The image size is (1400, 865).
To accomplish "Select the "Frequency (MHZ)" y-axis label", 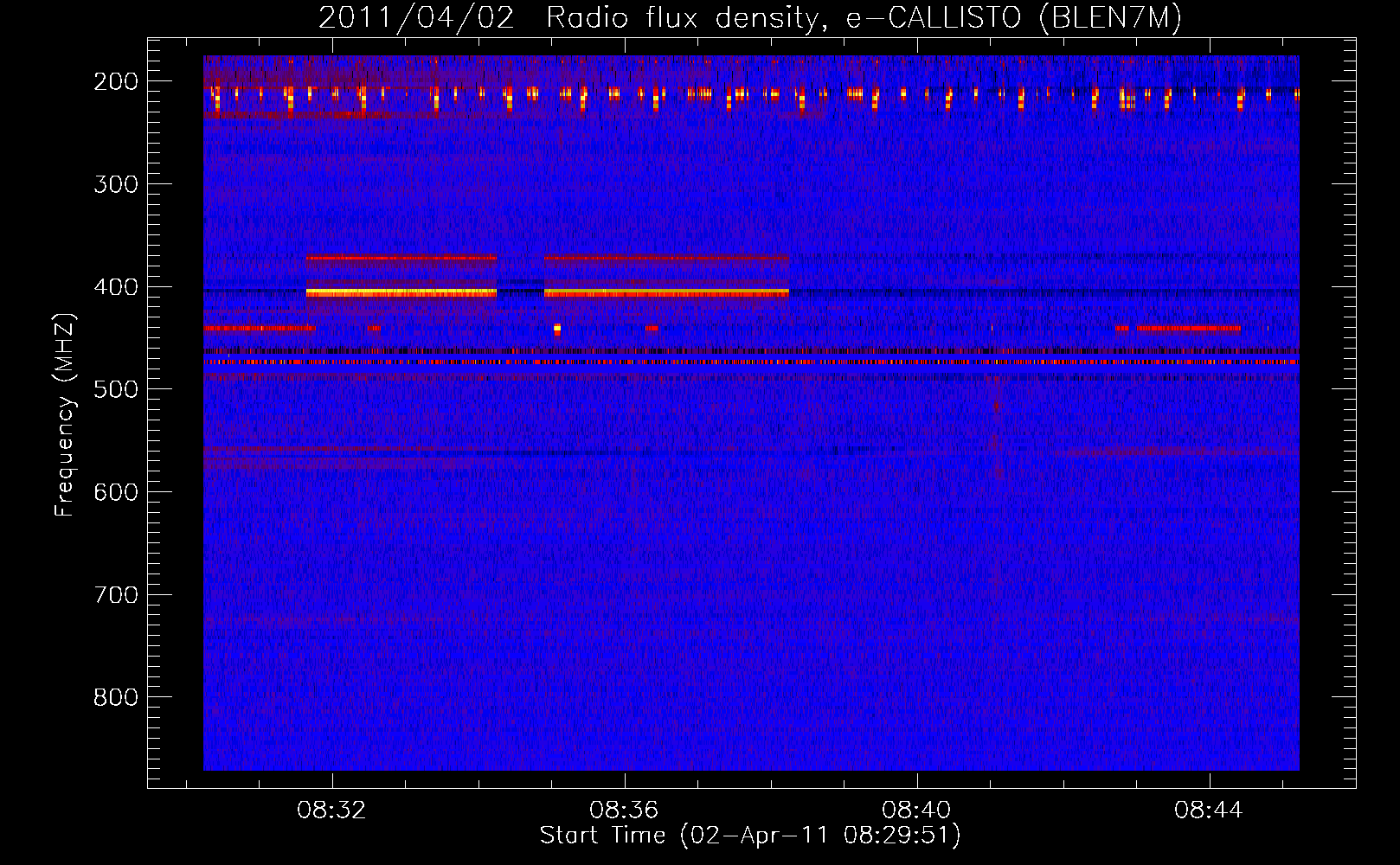I will pos(65,414).
